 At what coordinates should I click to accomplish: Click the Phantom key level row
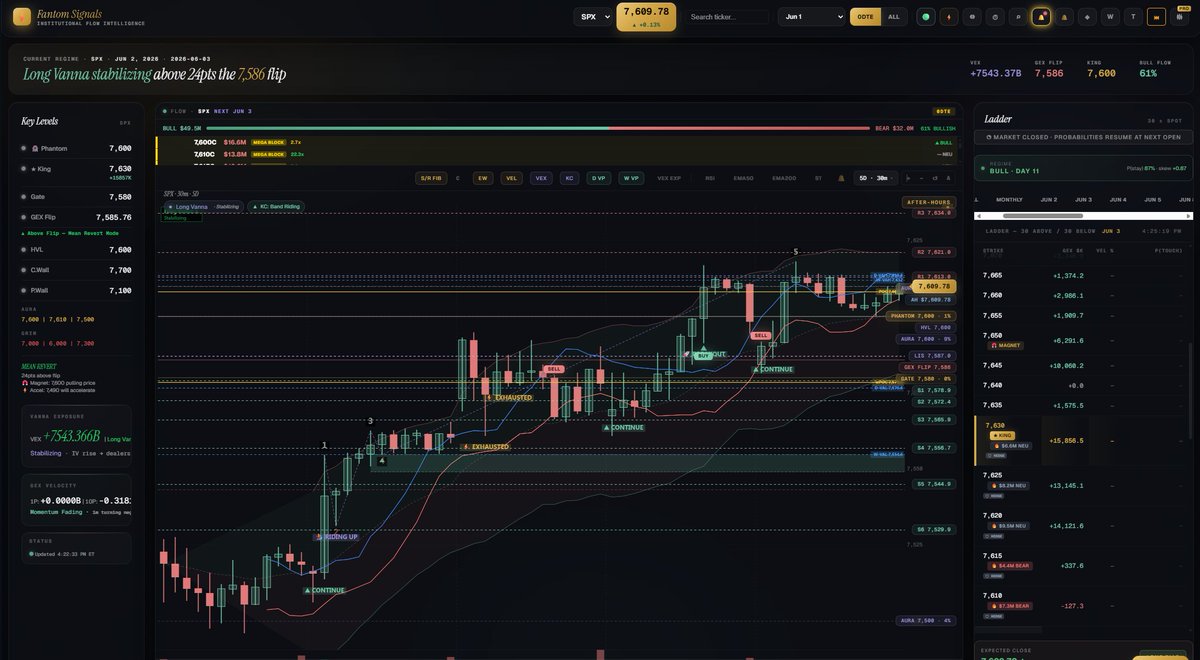click(x=76, y=148)
